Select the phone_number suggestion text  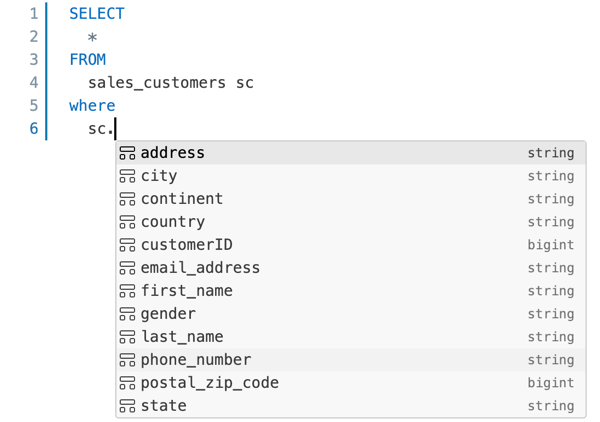click(x=195, y=360)
